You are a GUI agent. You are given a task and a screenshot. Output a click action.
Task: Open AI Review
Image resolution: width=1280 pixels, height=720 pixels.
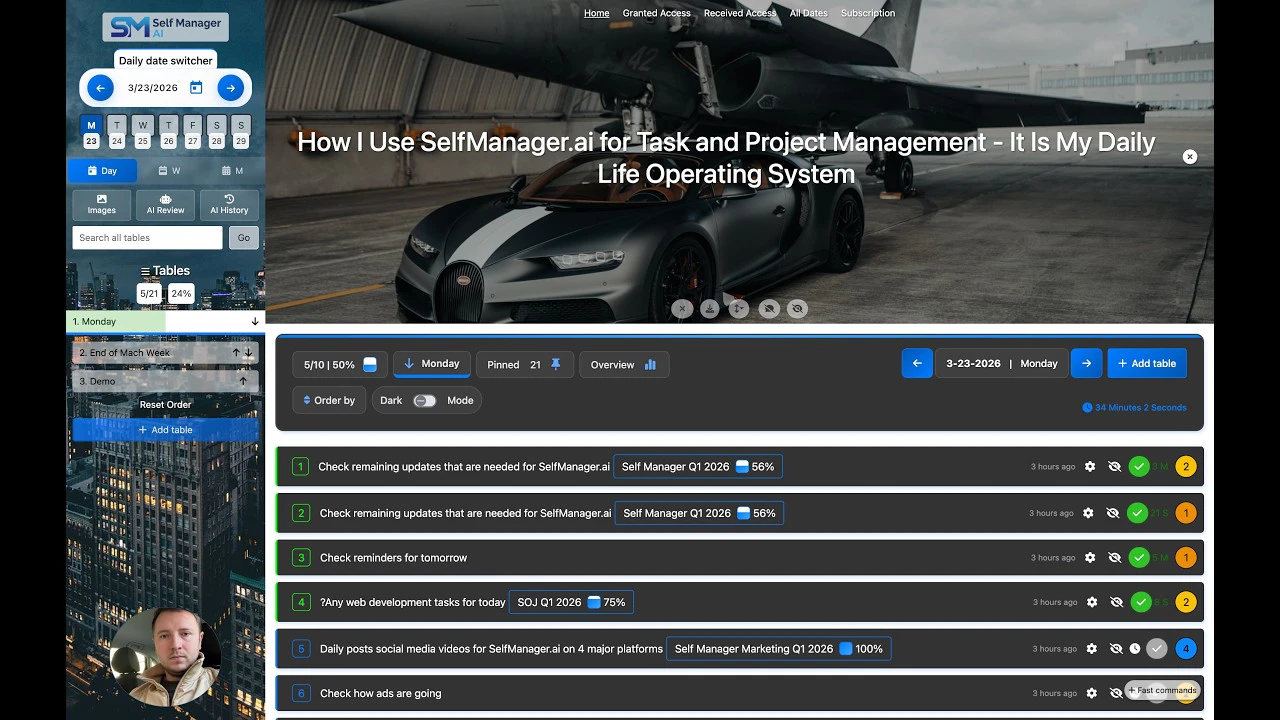(x=165, y=205)
